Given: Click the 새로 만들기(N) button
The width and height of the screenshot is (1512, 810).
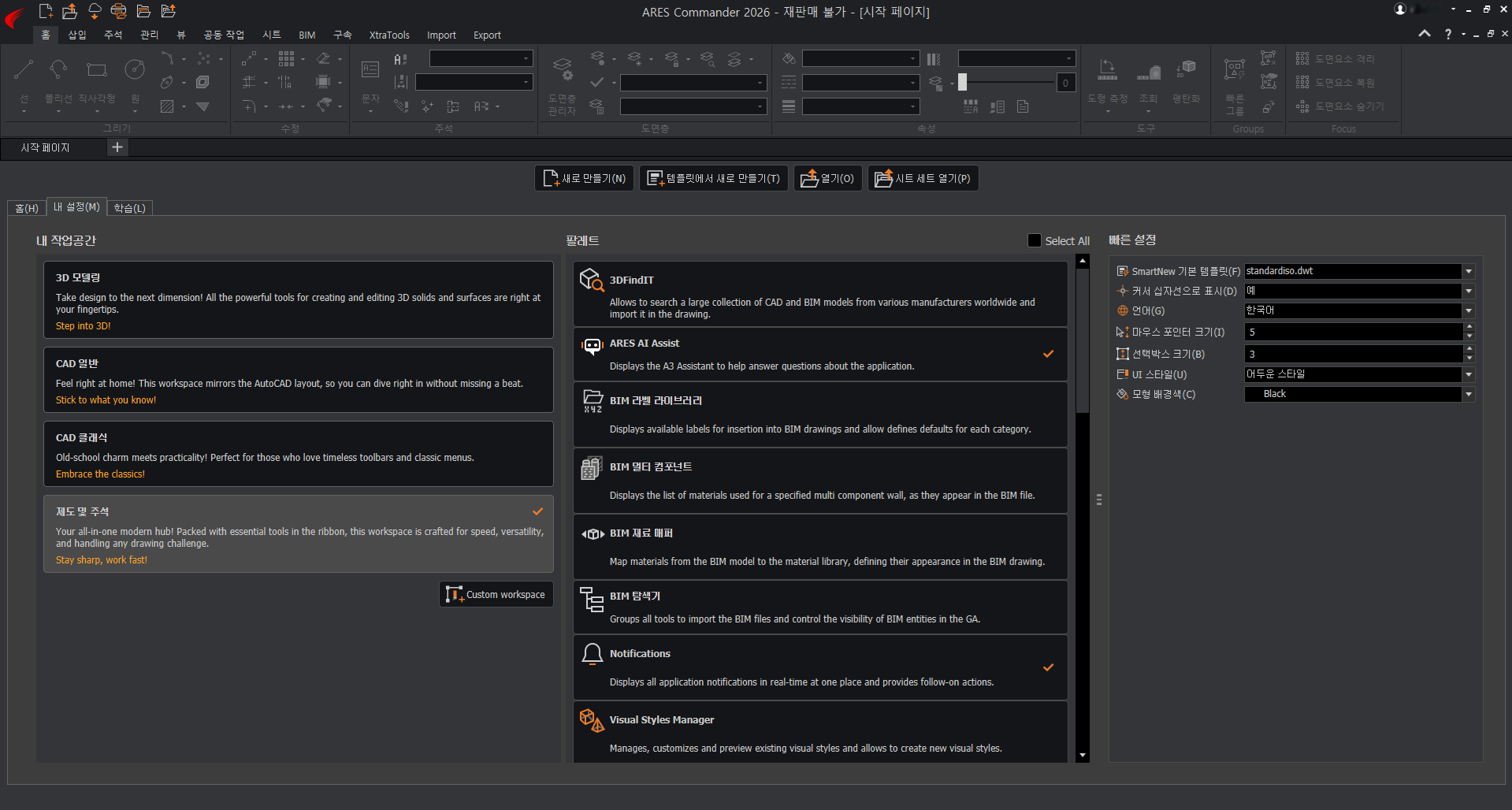Looking at the screenshot, I should [x=584, y=179].
